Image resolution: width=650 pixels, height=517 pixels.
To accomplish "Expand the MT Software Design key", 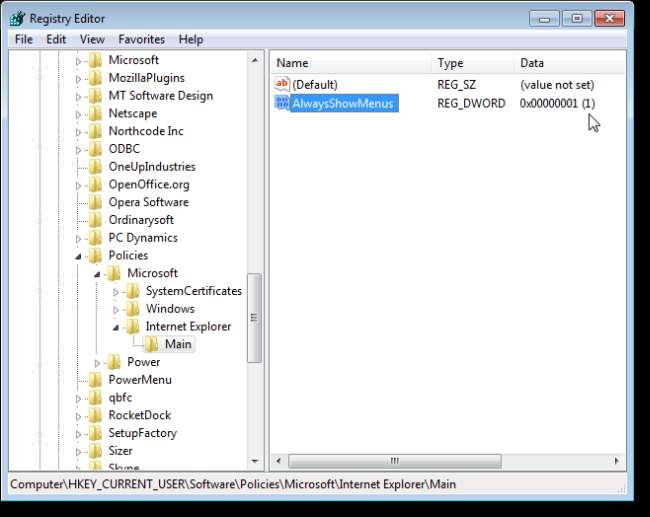I will pos(78,97).
